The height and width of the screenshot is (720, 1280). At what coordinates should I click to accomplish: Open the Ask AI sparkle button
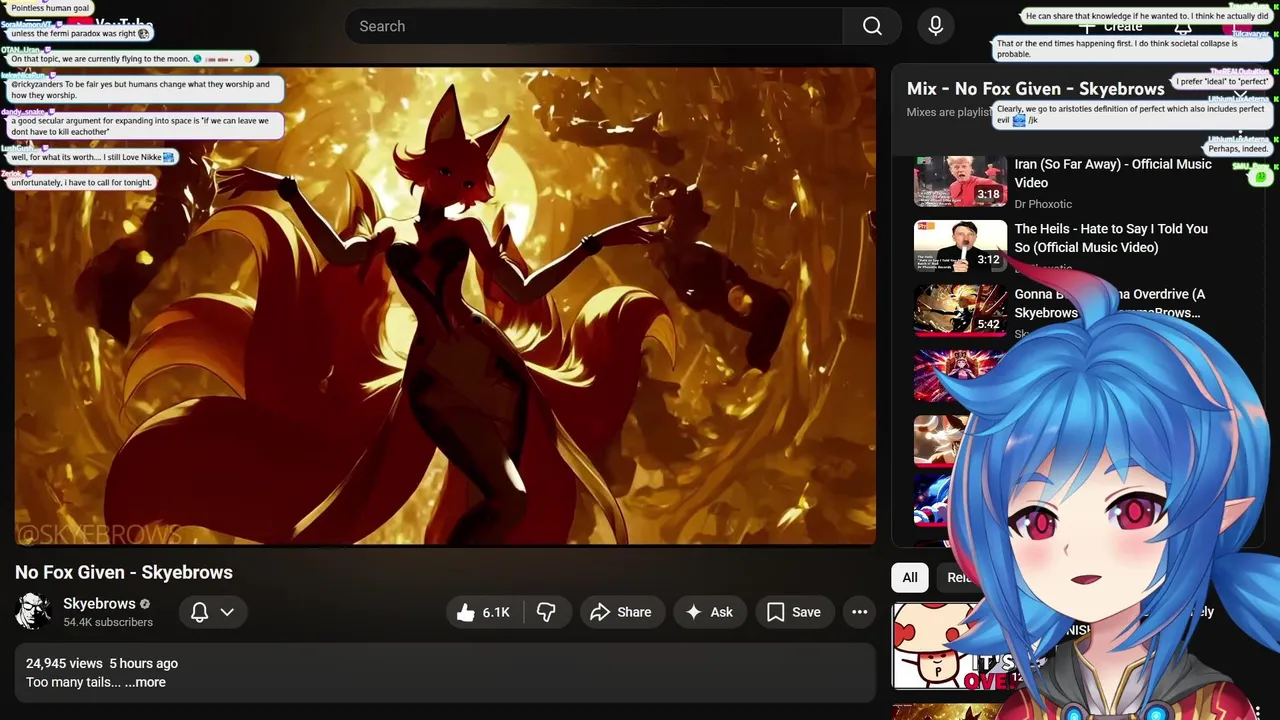click(x=710, y=612)
